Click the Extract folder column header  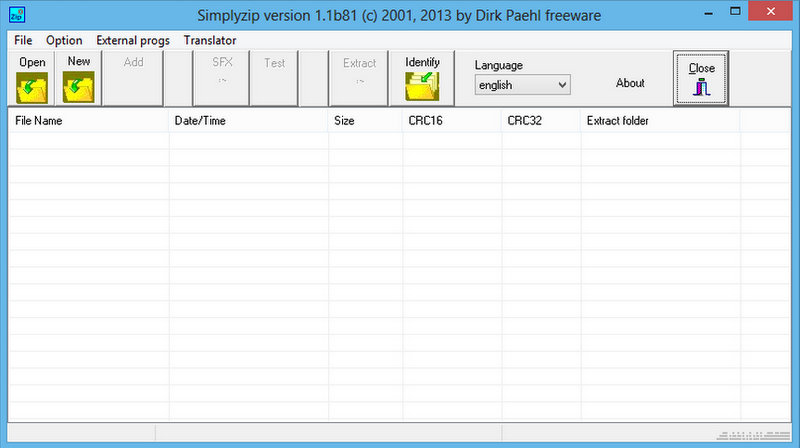point(661,121)
